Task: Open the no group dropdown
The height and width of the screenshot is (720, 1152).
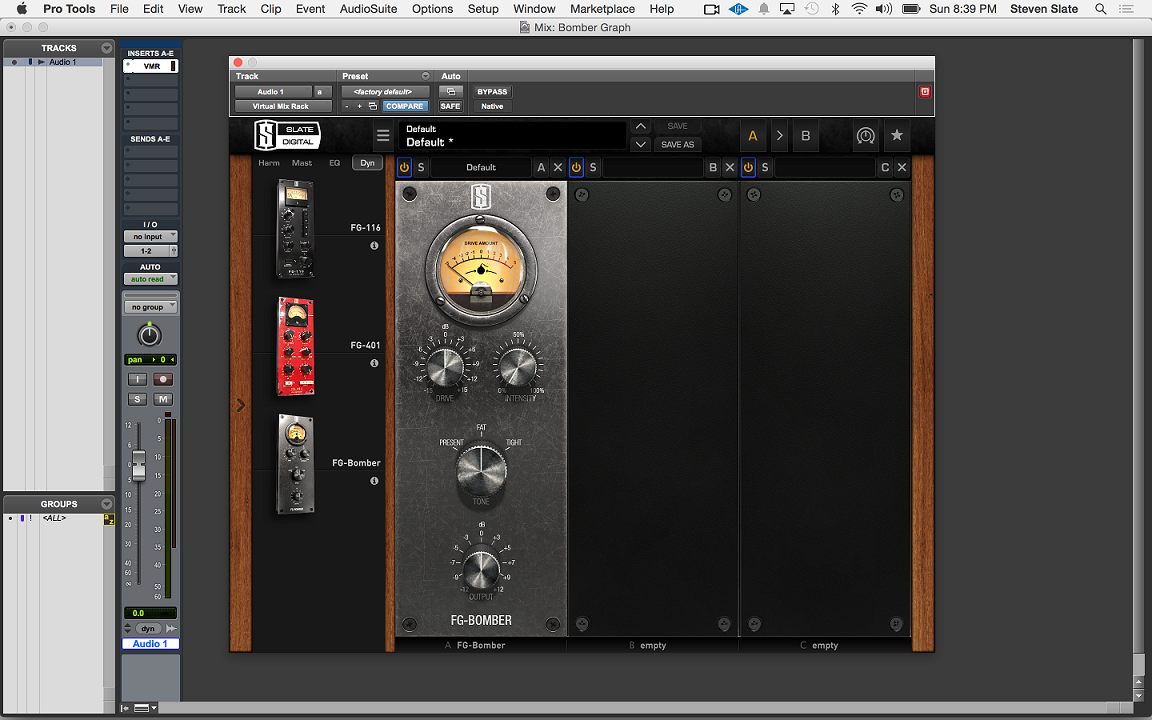Action: coord(150,307)
